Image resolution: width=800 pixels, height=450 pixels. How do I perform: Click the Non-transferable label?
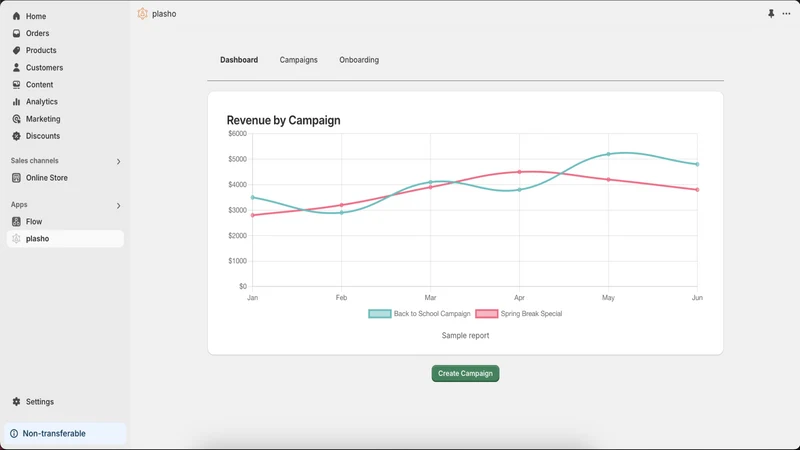tap(54, 434)
